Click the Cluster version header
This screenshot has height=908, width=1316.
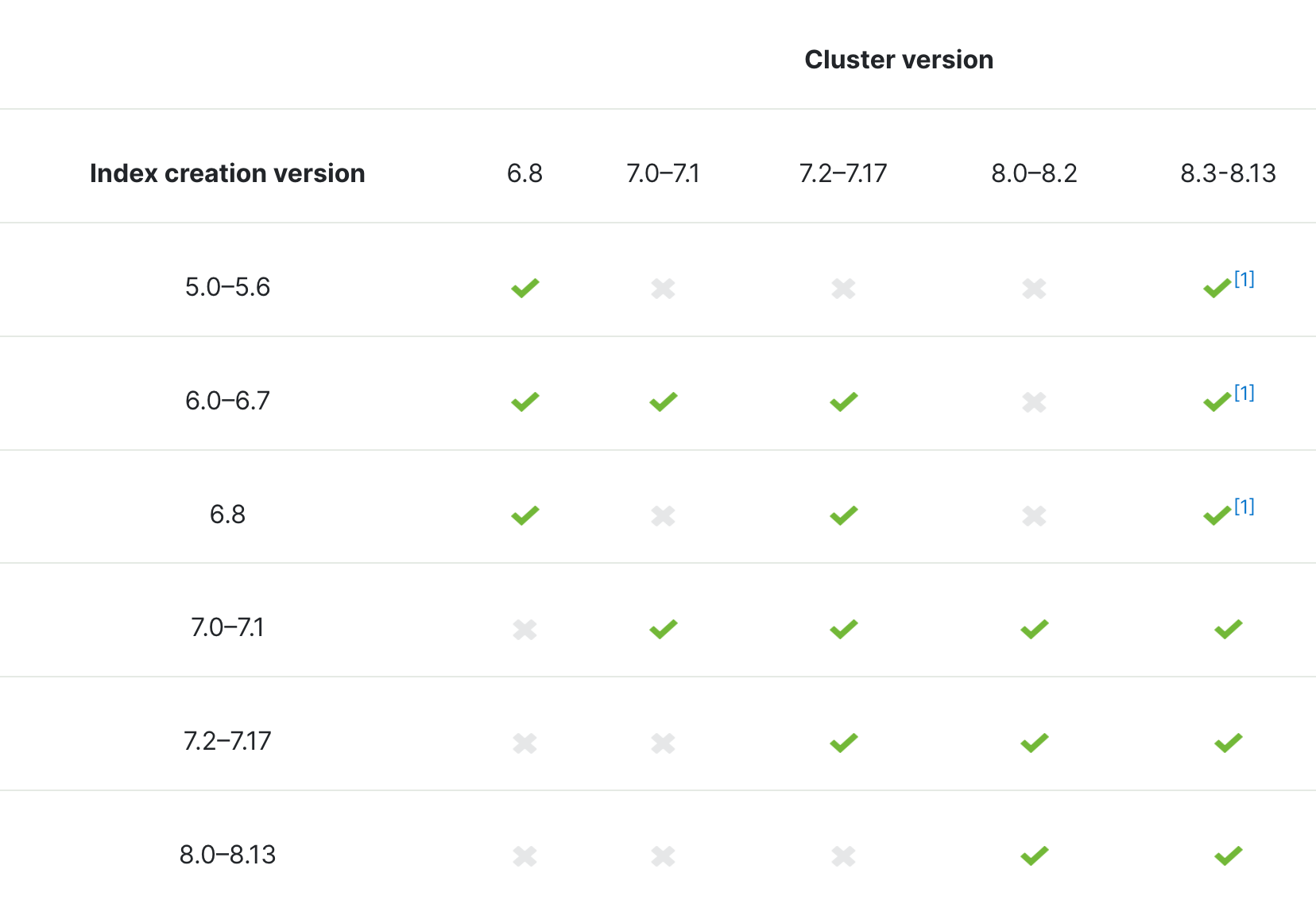898,60
